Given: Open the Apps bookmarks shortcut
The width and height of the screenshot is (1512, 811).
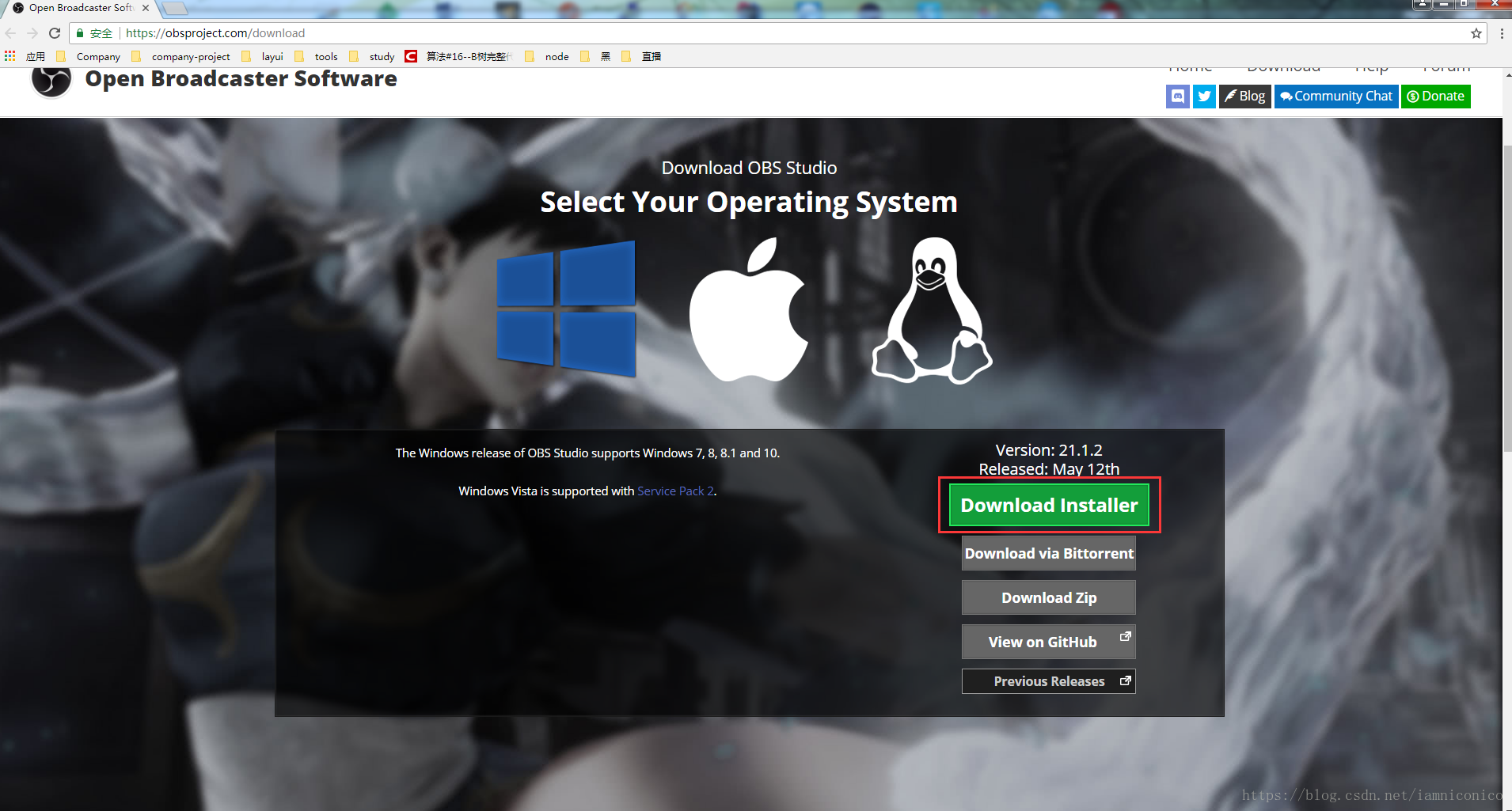Looking at the screenshot, I should click(25, 56).
